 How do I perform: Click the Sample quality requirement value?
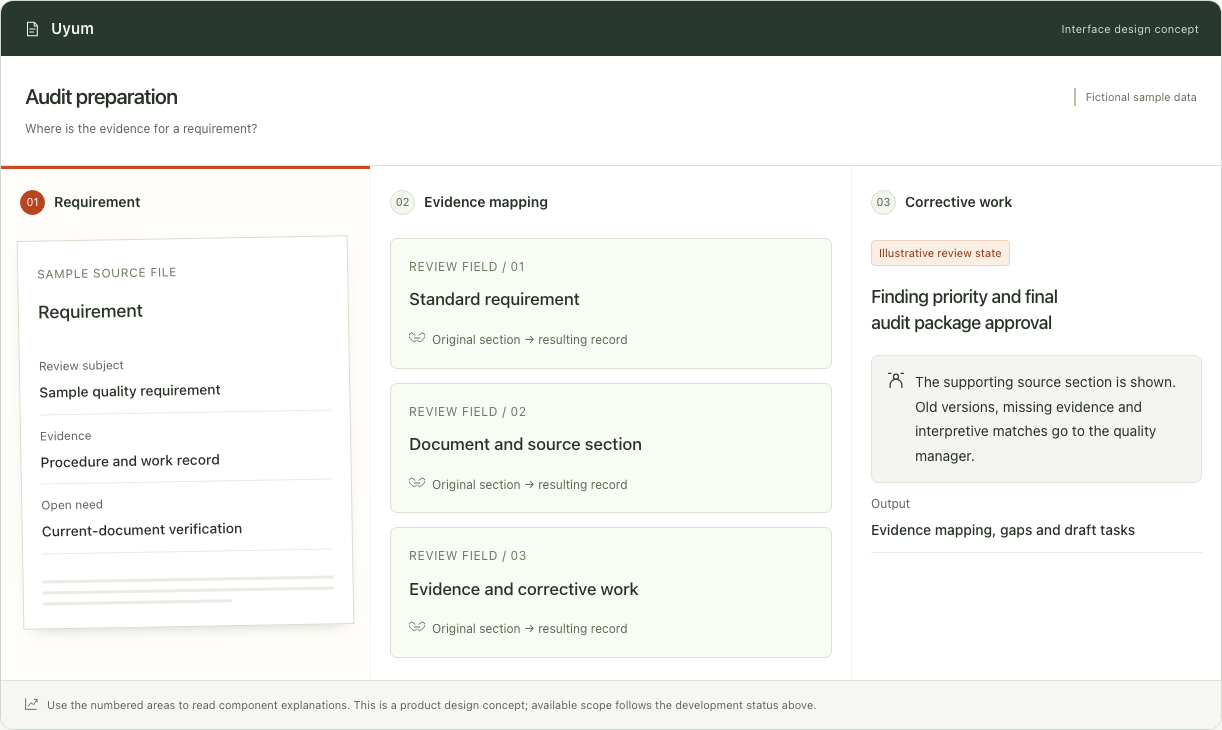[x=130, y=391]
